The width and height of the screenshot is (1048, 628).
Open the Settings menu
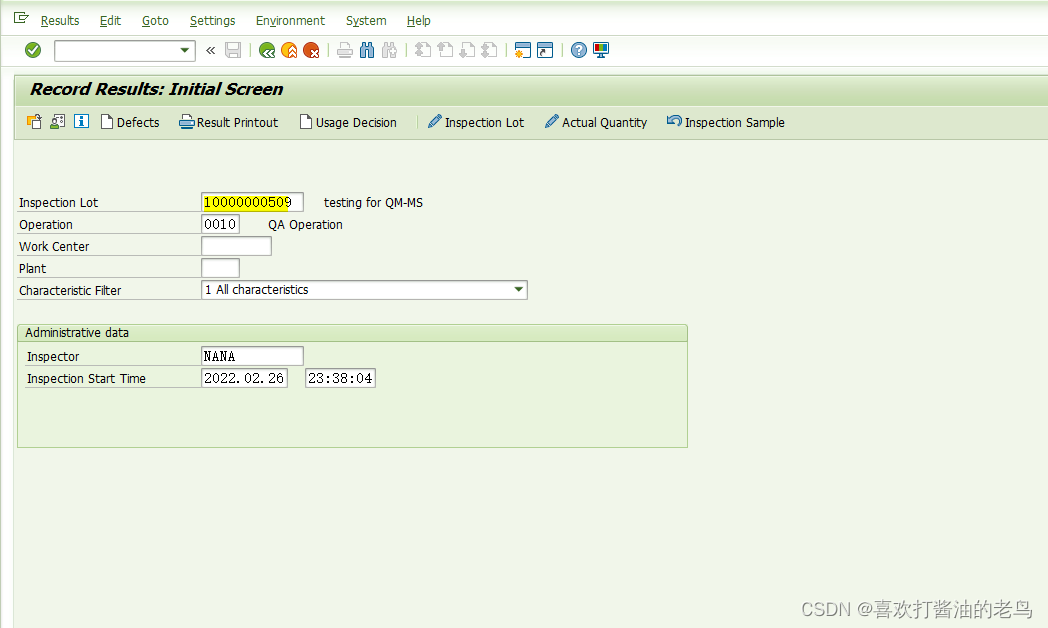point(213,21)
